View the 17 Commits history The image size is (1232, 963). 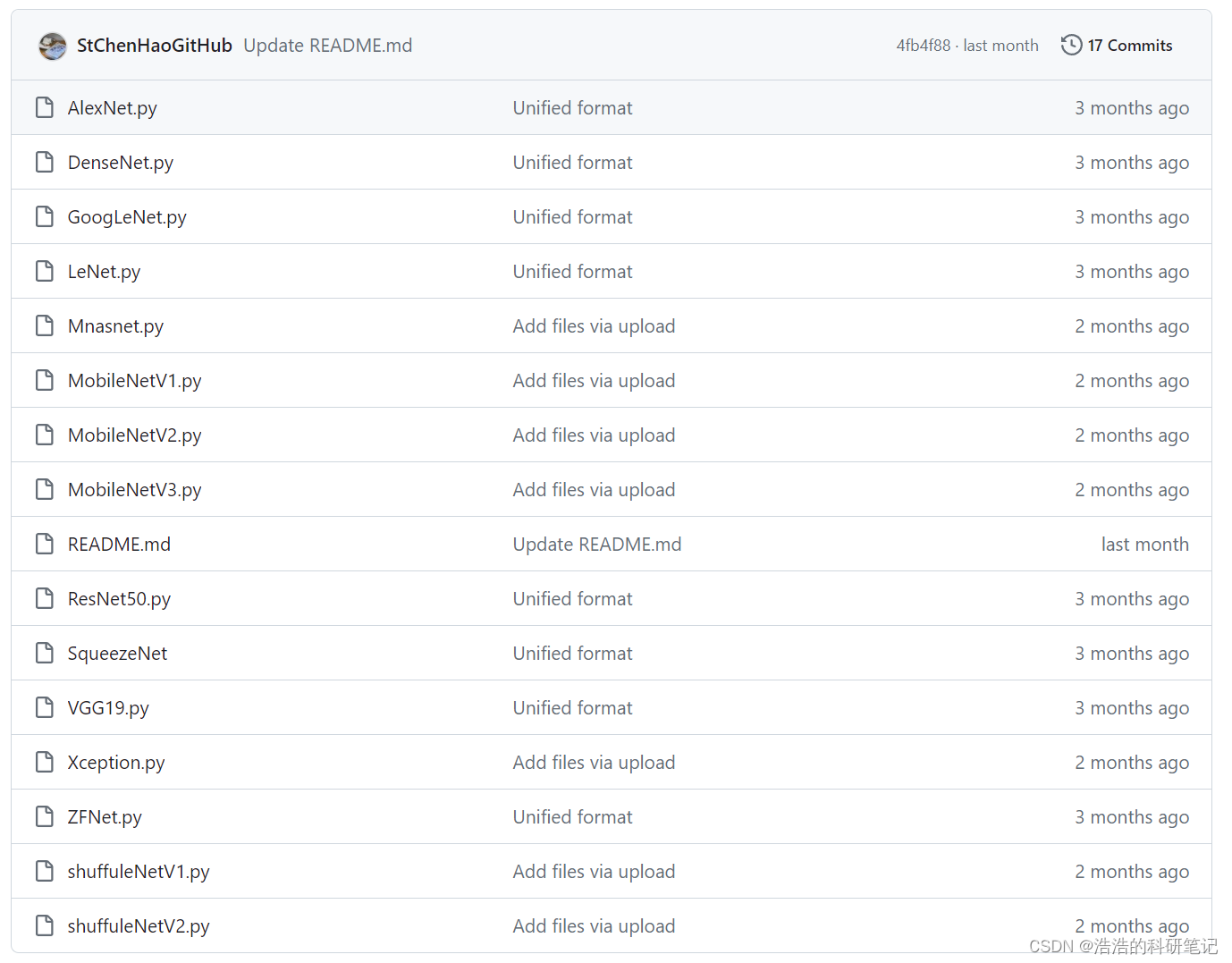(1128, 45)
